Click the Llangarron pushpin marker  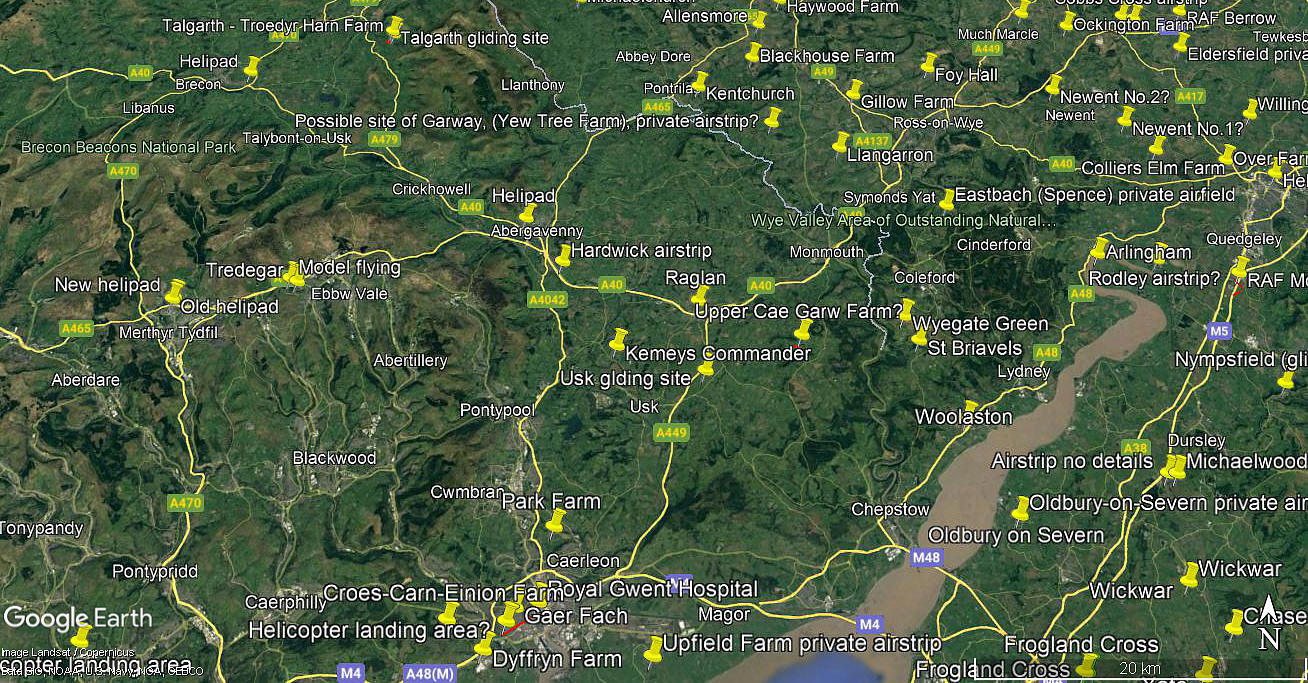(x=841, y=143)
